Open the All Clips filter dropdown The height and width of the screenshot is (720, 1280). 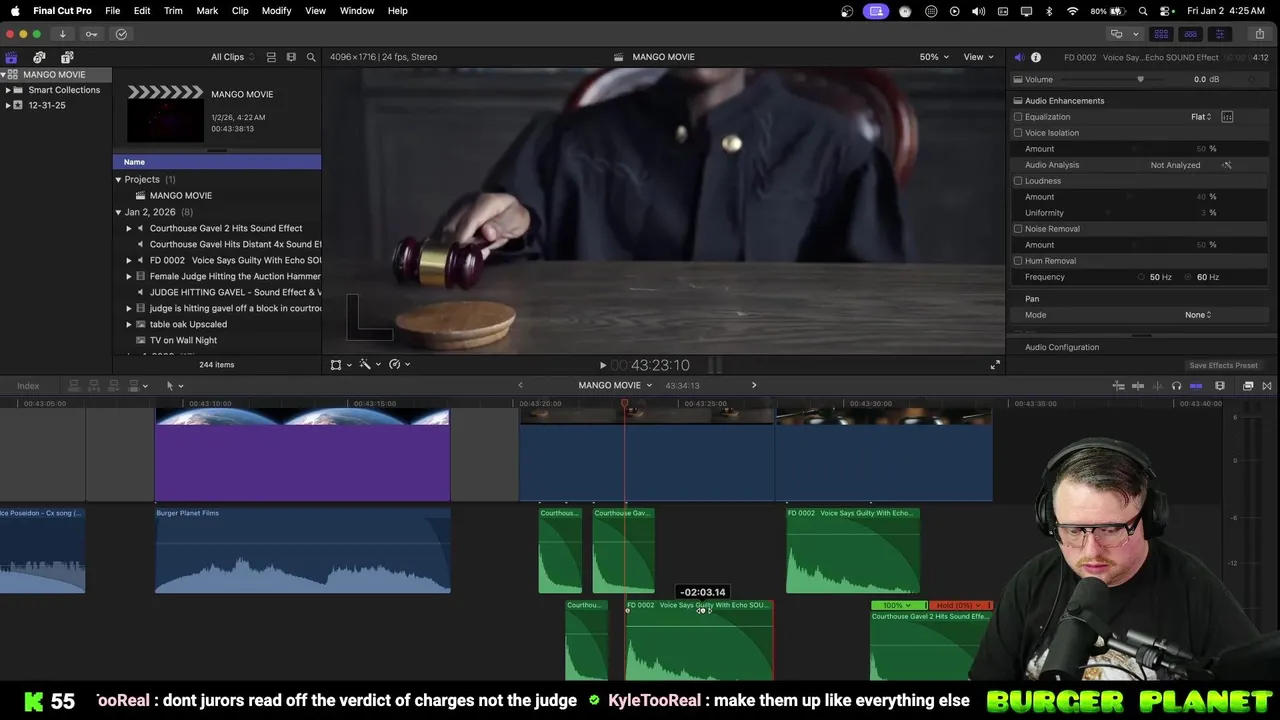[232, 57]
